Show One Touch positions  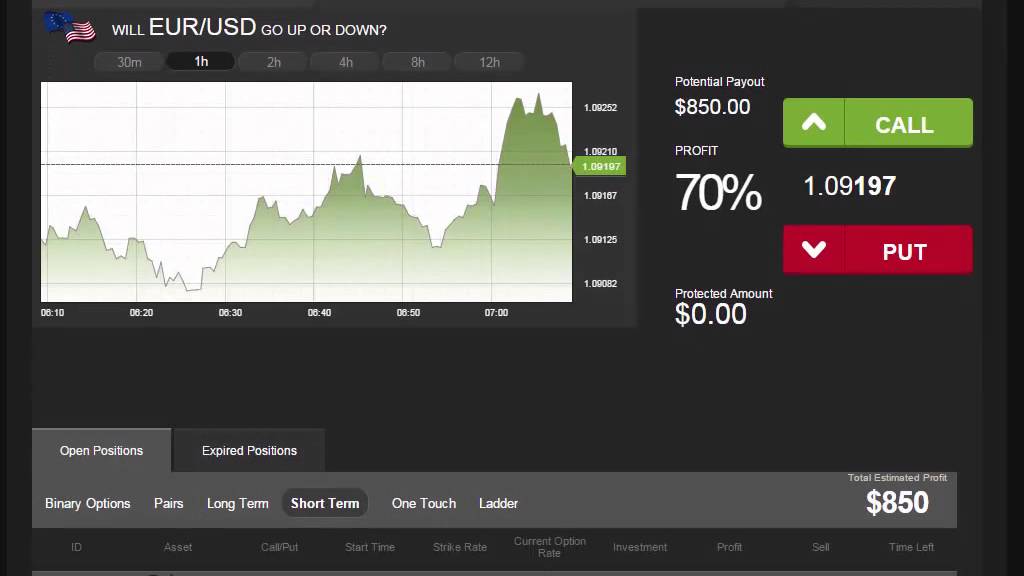point(424,503)
